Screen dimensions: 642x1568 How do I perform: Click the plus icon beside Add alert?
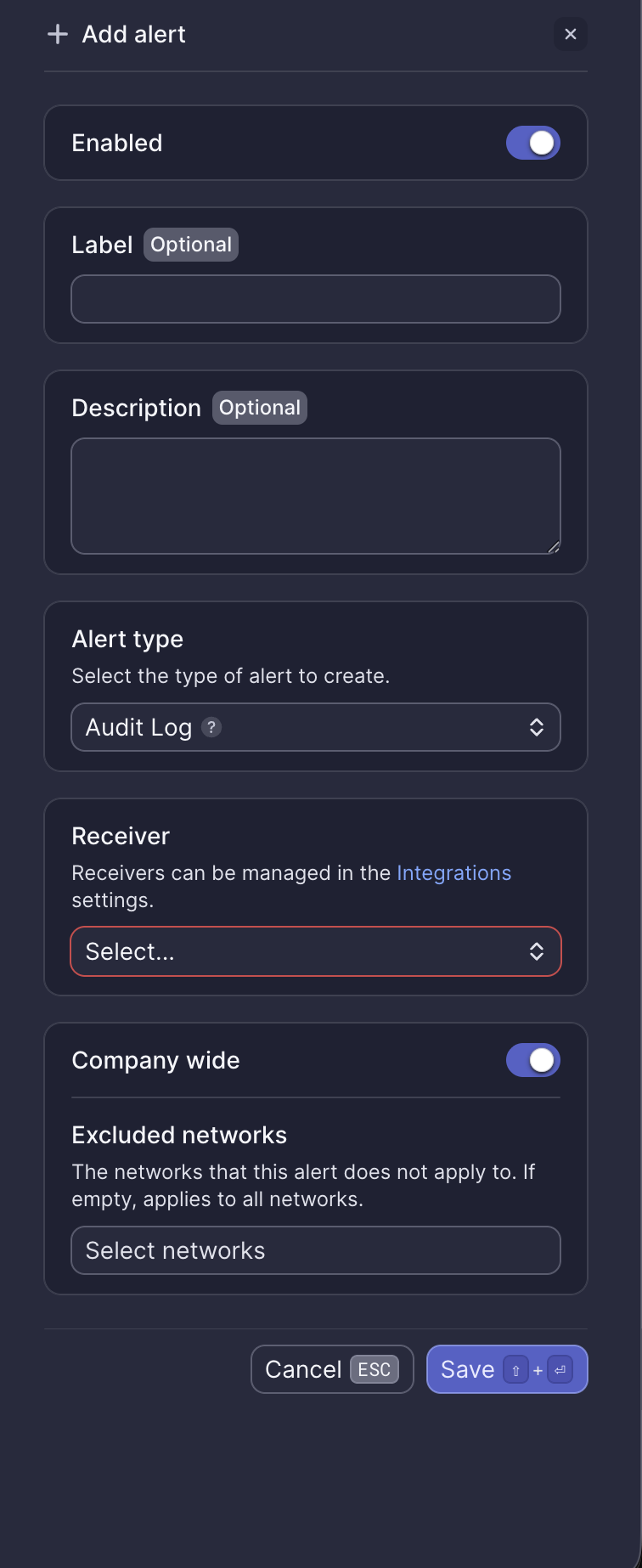[x=58, y=34]
